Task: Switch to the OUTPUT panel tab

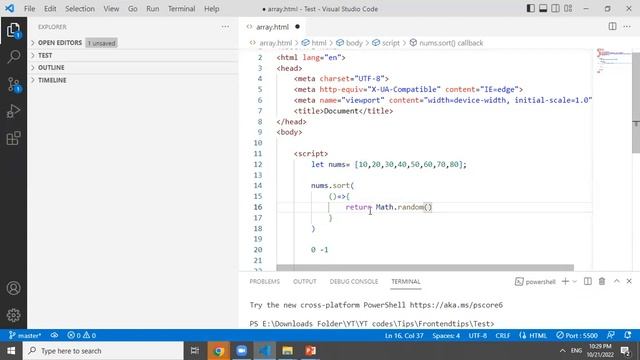Action: click(x=304, y=282)
